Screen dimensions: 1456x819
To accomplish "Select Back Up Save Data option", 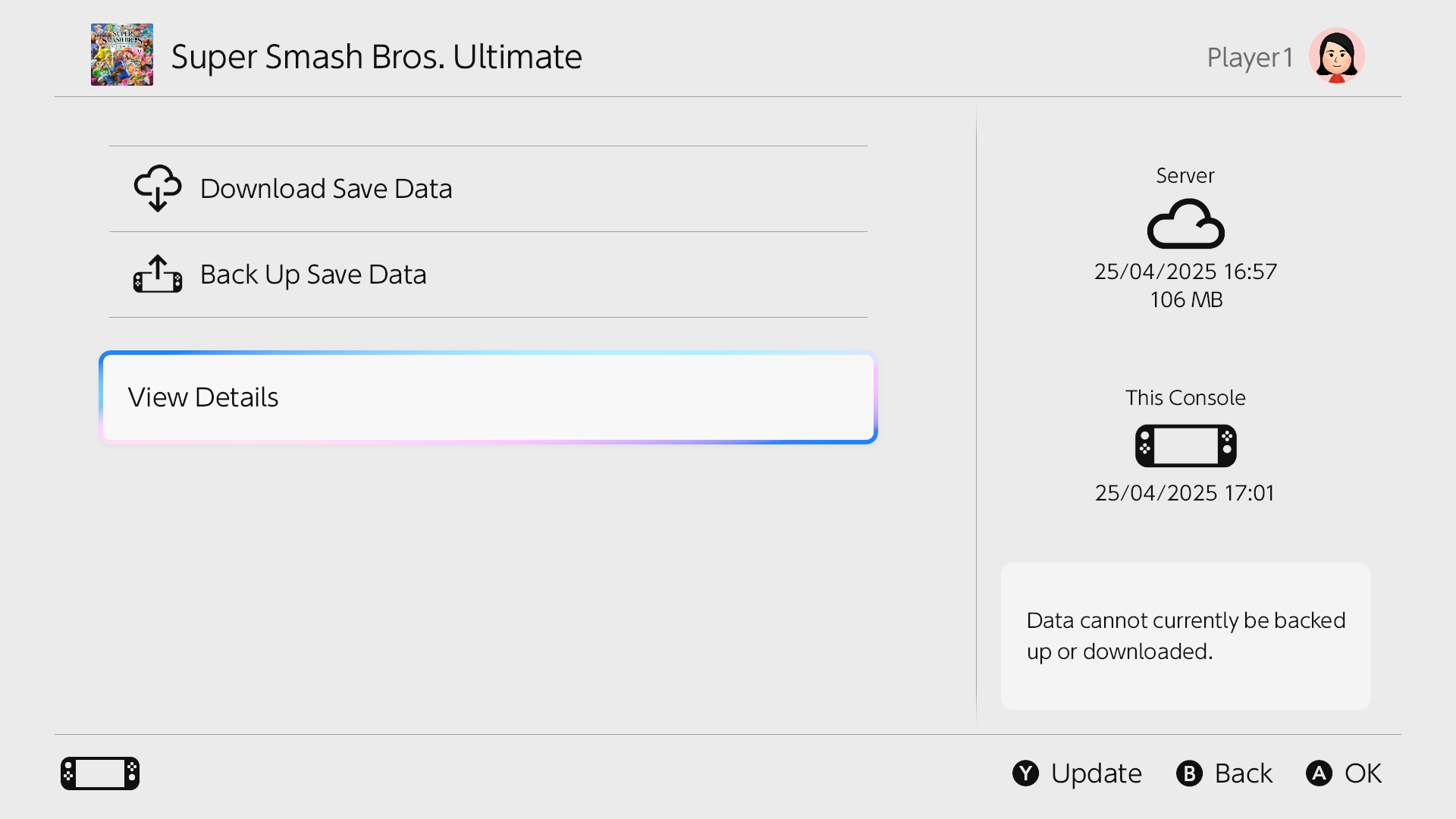I will tap(313, 275).
